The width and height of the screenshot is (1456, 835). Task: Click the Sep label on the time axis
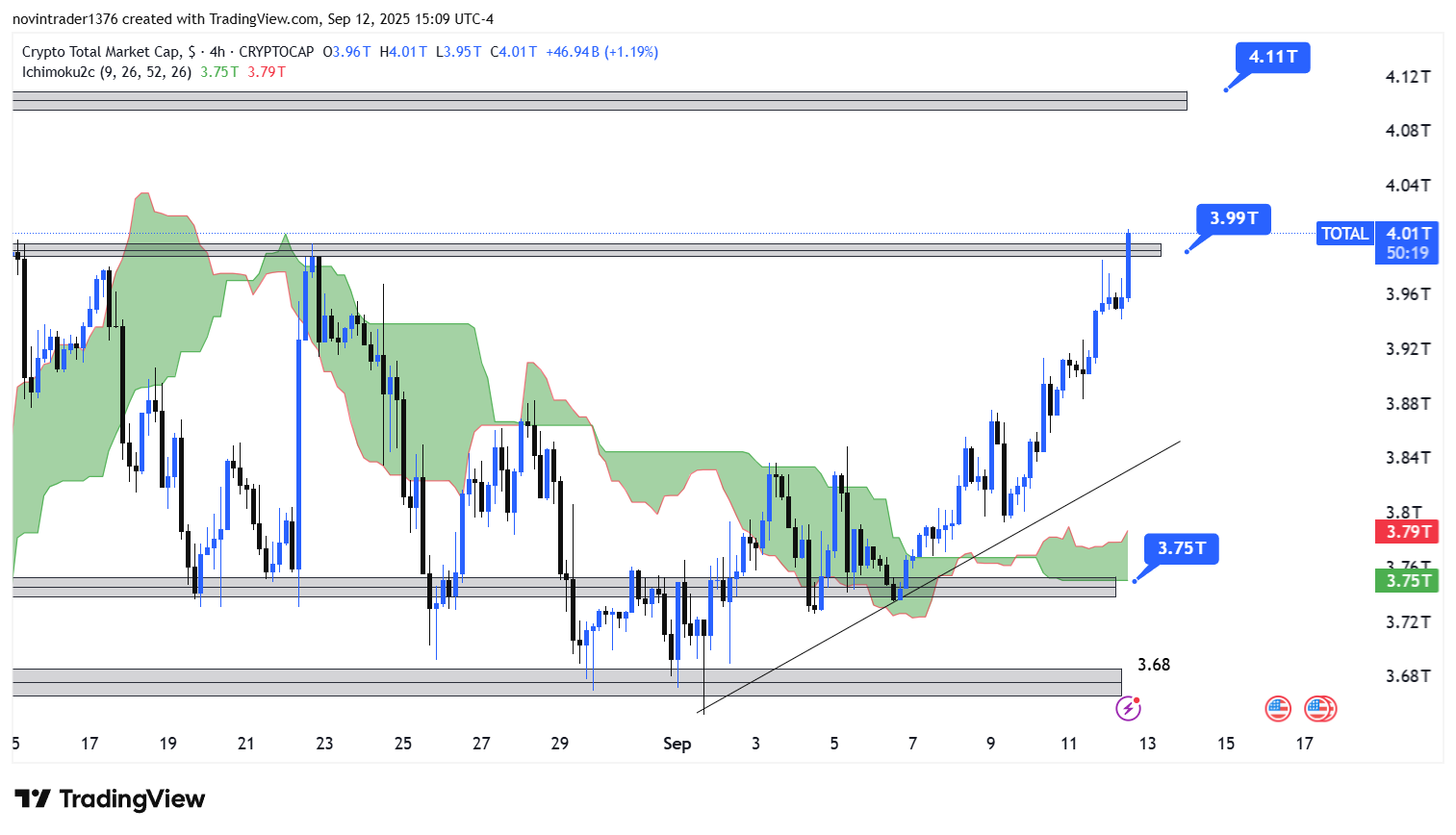pos(677,744)
